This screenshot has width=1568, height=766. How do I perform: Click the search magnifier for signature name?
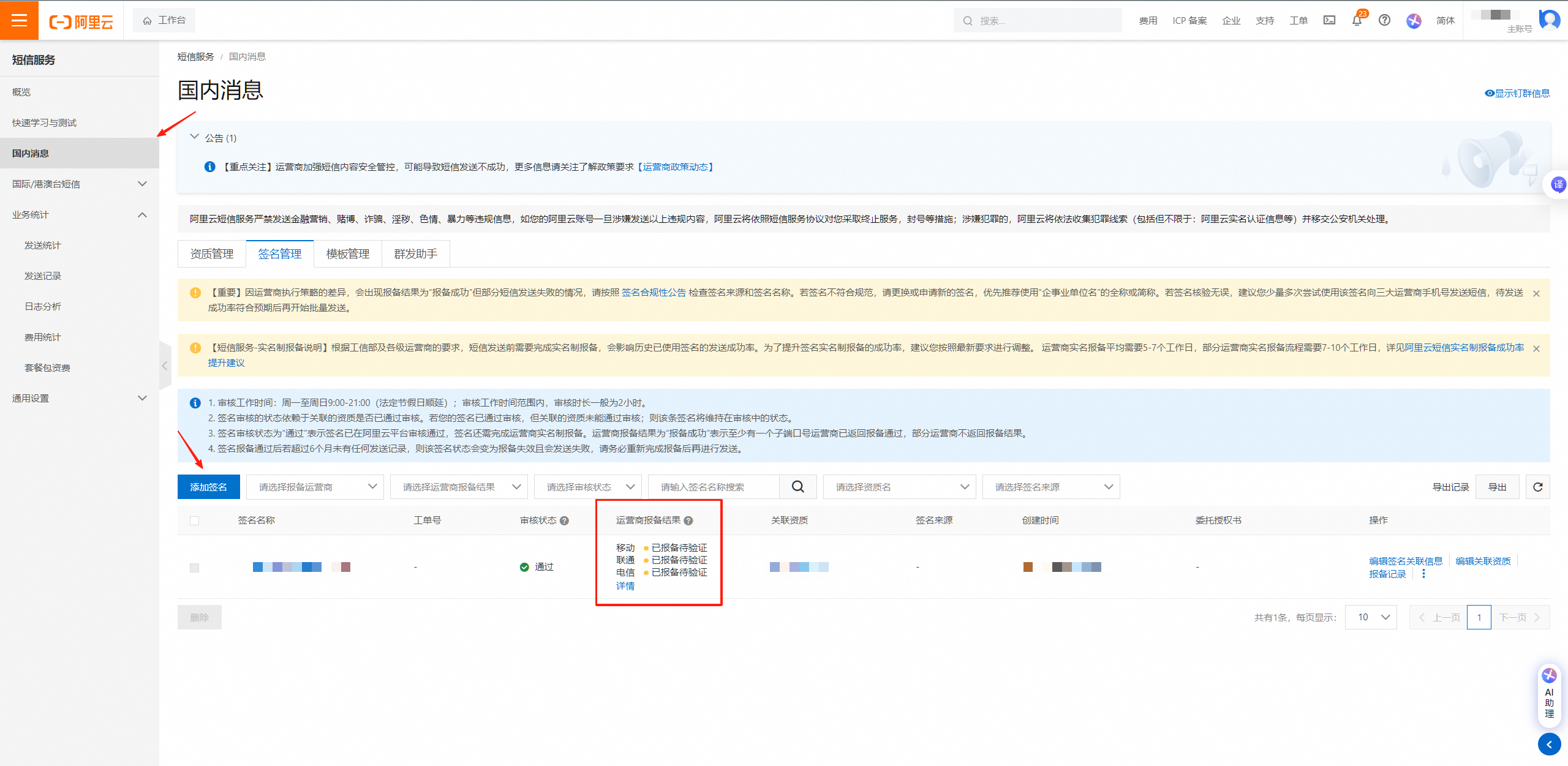click(798, 487)
